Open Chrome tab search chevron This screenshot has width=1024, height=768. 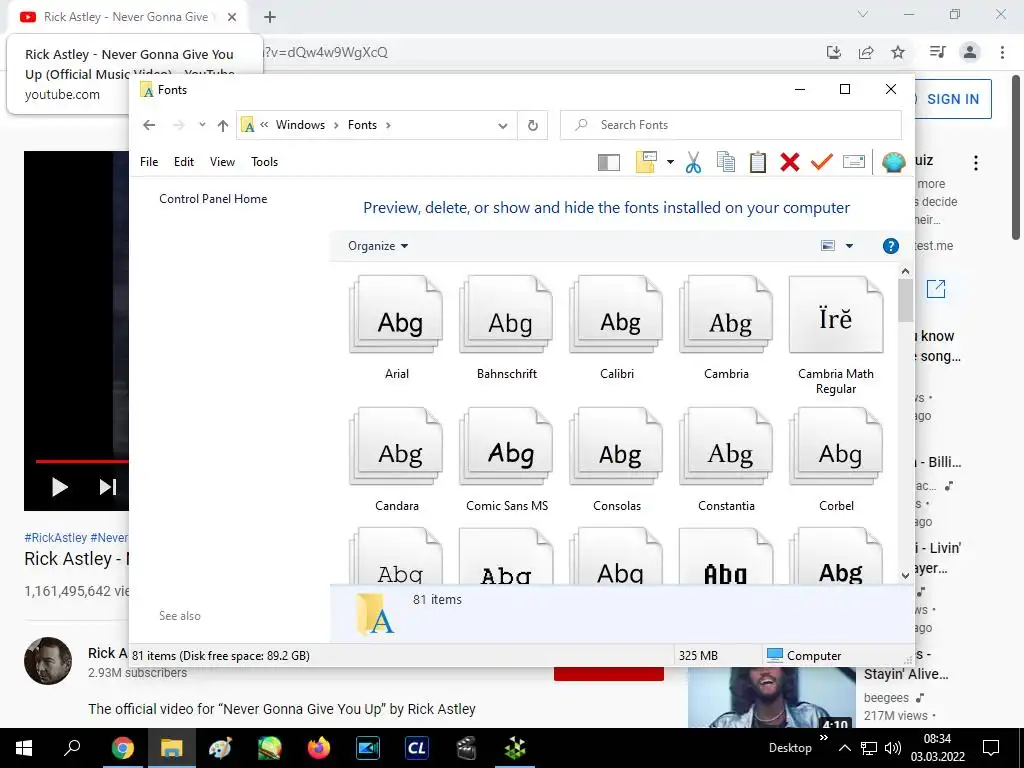pyautogui.click(x=863, y=14)
